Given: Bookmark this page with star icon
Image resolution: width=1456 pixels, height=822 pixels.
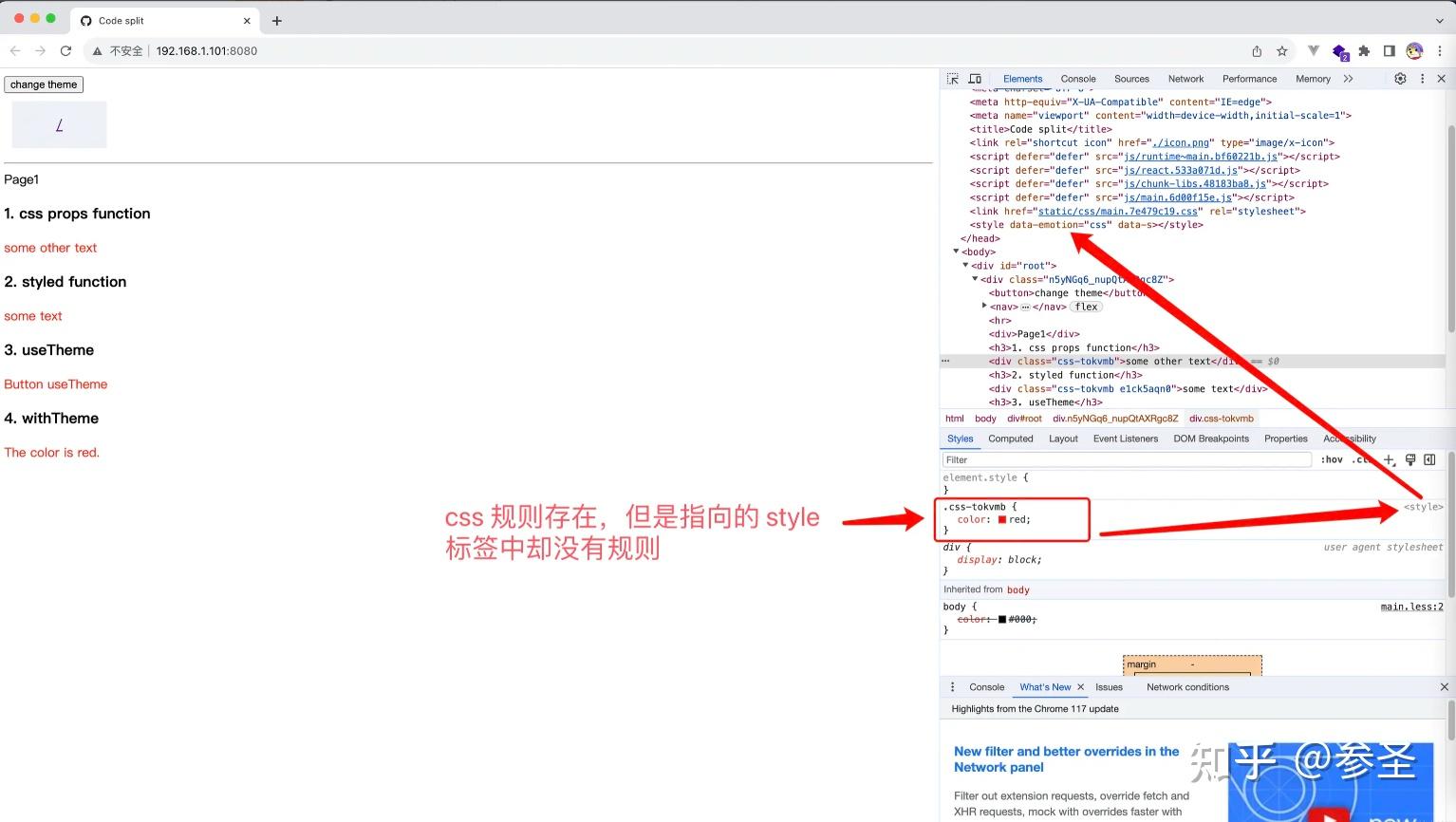Looking at the screenshot, I should (1282, 51).
